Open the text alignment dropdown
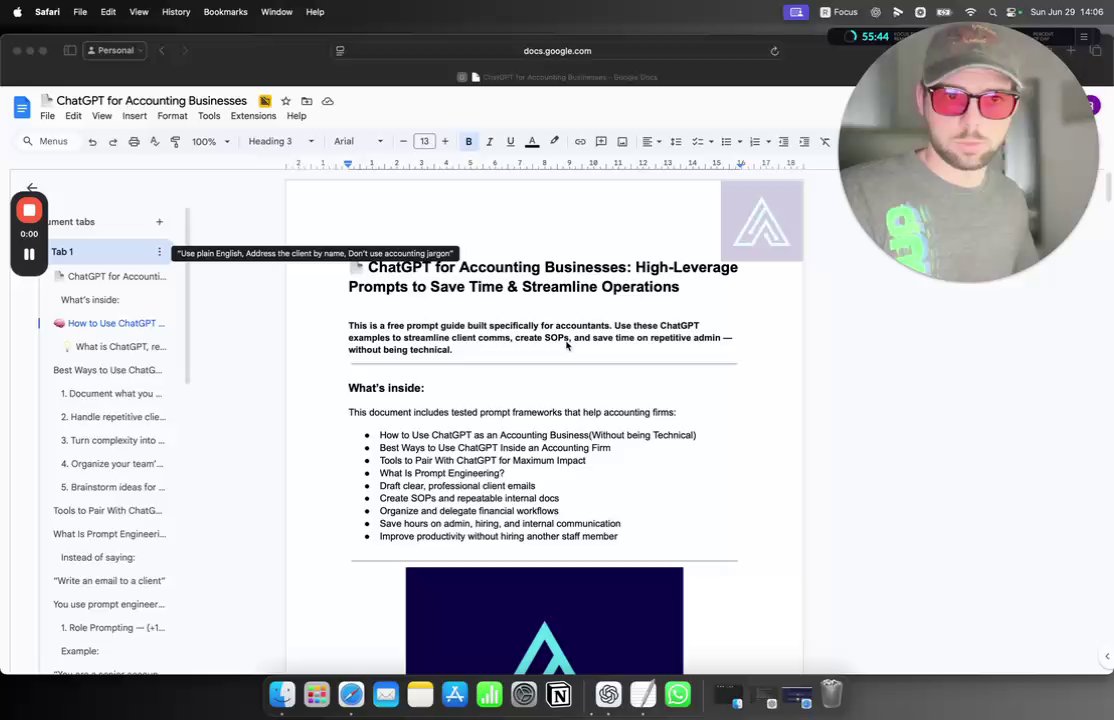Viewport: 1114px width, 720px height. tap(651, 141)
